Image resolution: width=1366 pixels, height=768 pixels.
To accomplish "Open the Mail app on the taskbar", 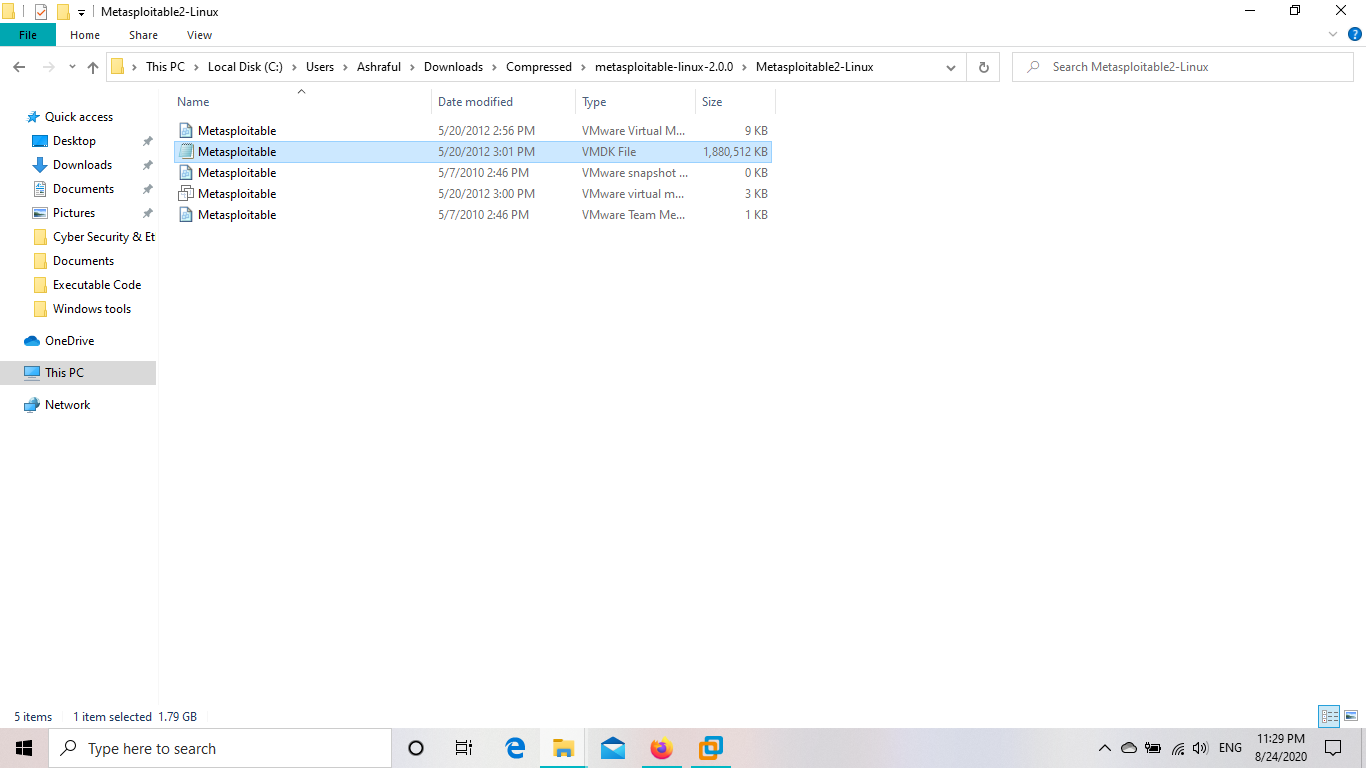I will pyautogui.click(x=612, y=747).
